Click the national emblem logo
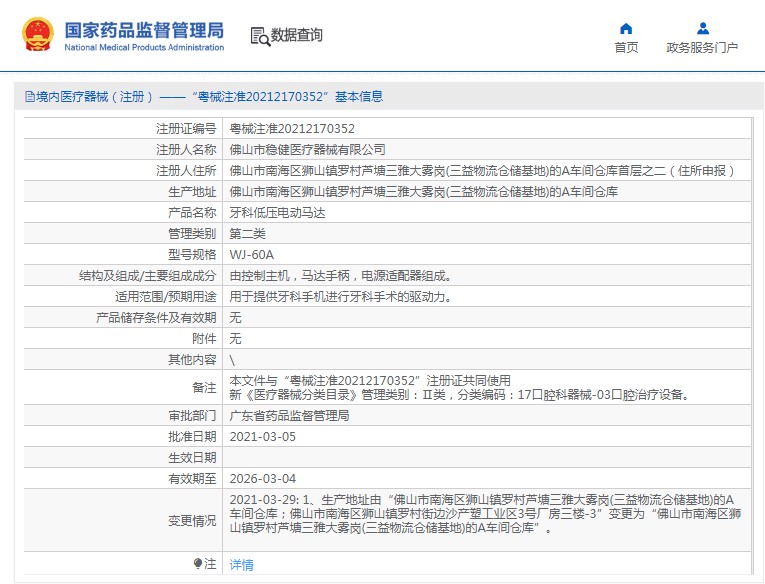 38,34
